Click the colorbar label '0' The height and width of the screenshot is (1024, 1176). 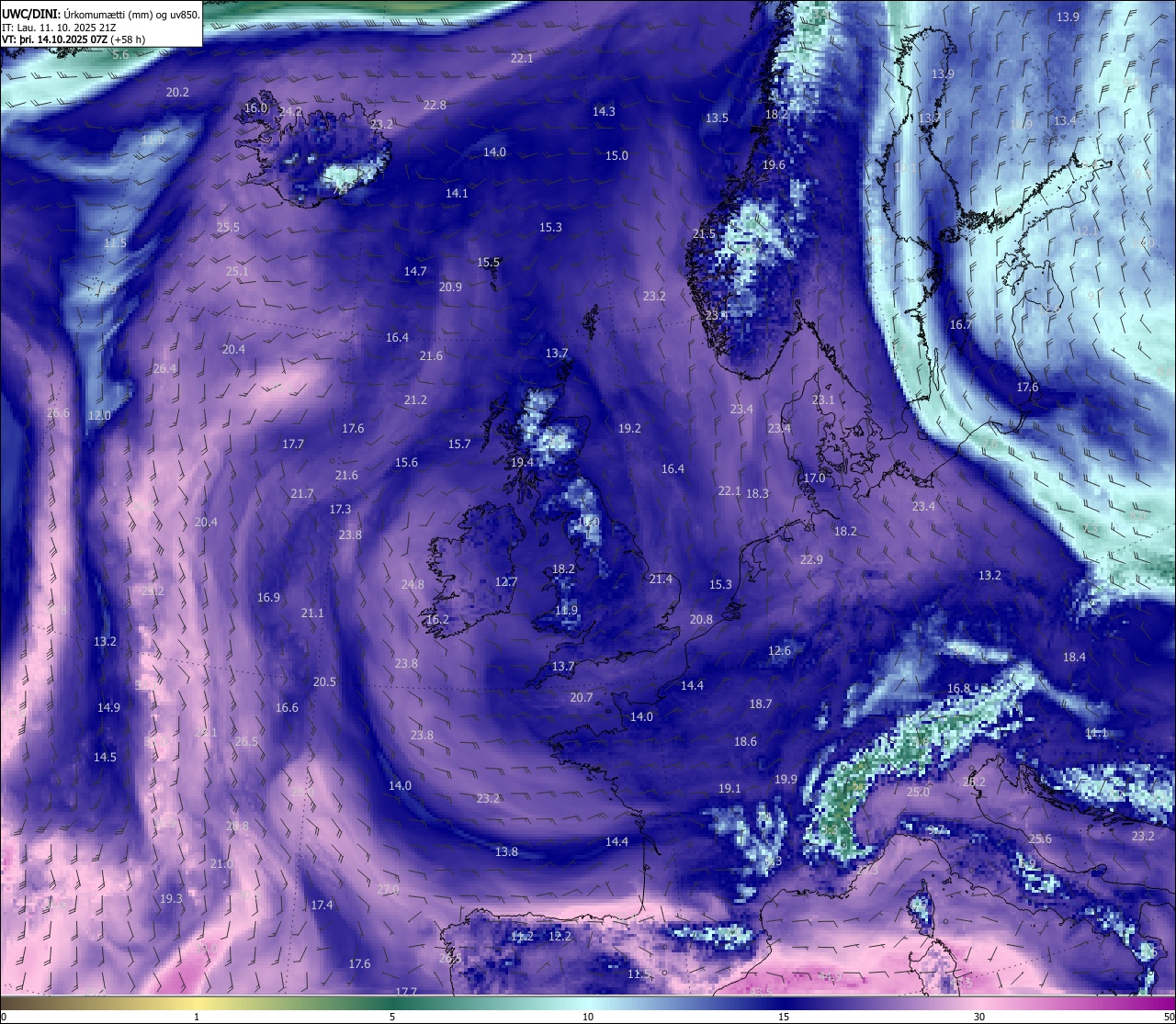click(x=3, y=1017)
